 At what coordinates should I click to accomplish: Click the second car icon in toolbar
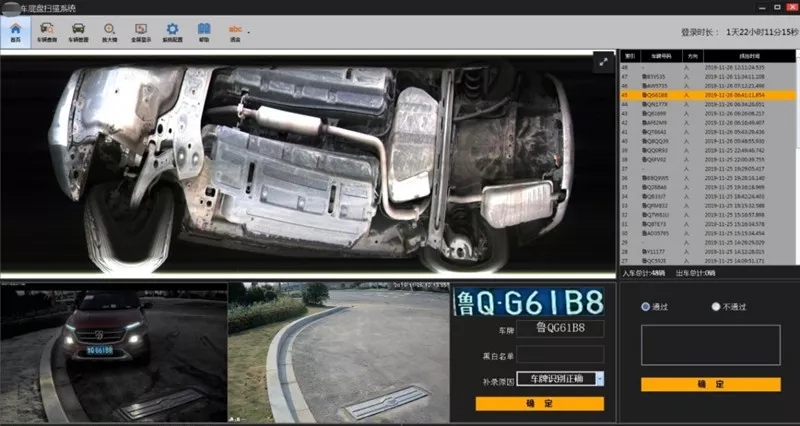pyautogui.click(x=78, y=31)
